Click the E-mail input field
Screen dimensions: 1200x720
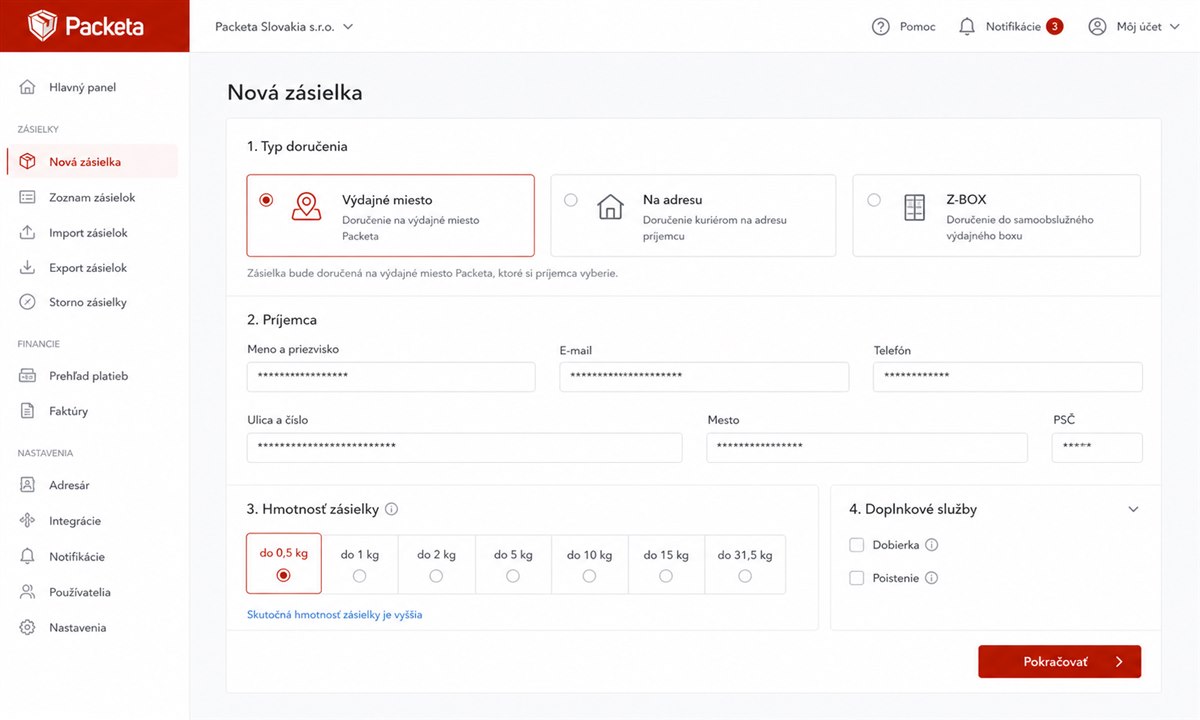[704, 377]
